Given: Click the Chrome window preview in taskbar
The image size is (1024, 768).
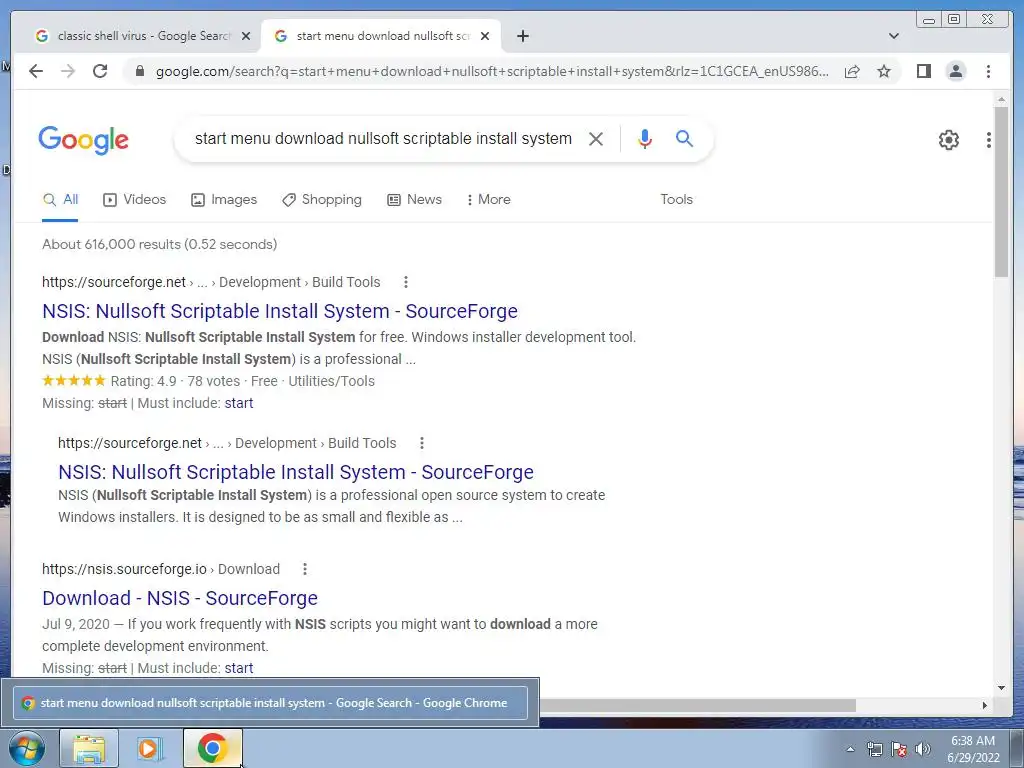Looking at the screenshot, I should click(270, 703).
